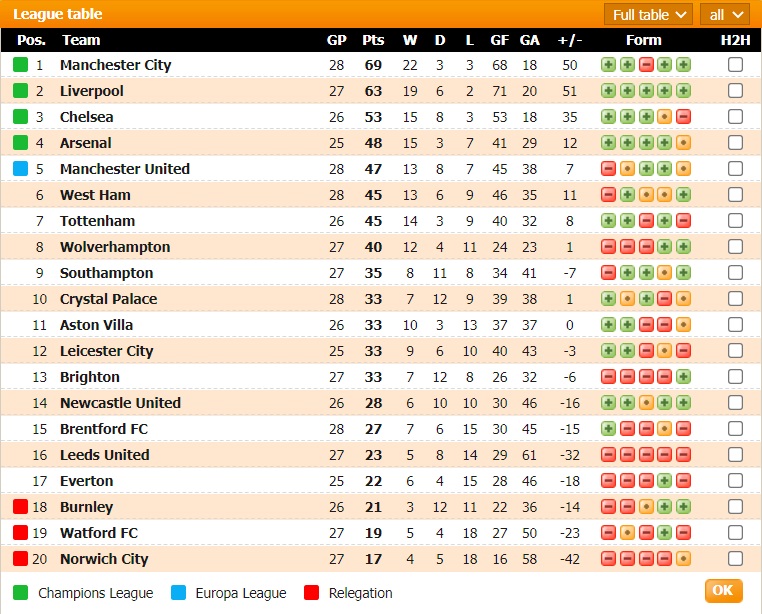
Task: Sort table by Pts column header
Action: tap(373, 40)
